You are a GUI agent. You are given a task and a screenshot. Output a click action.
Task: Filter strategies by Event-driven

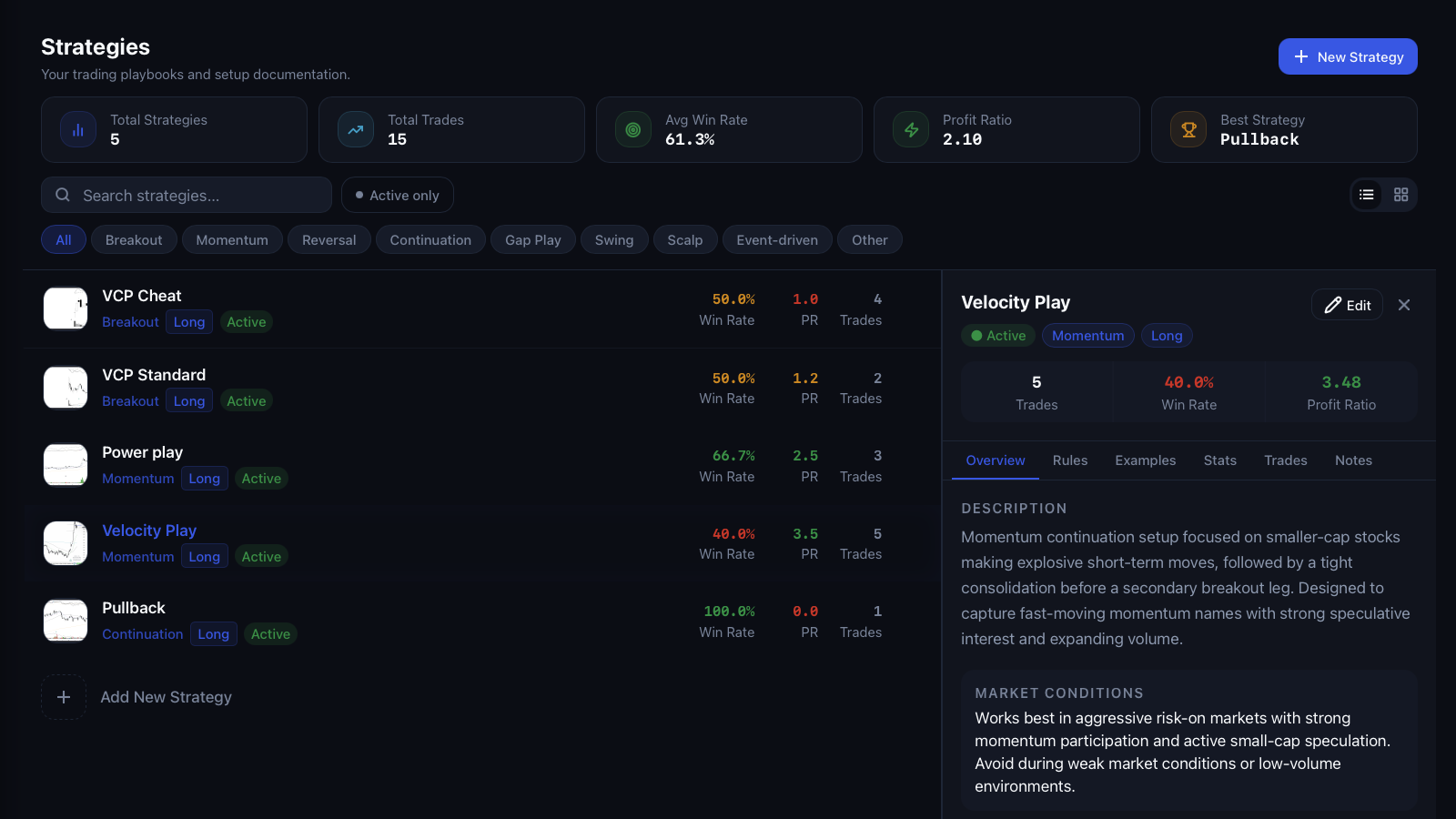tap(777, 240)
